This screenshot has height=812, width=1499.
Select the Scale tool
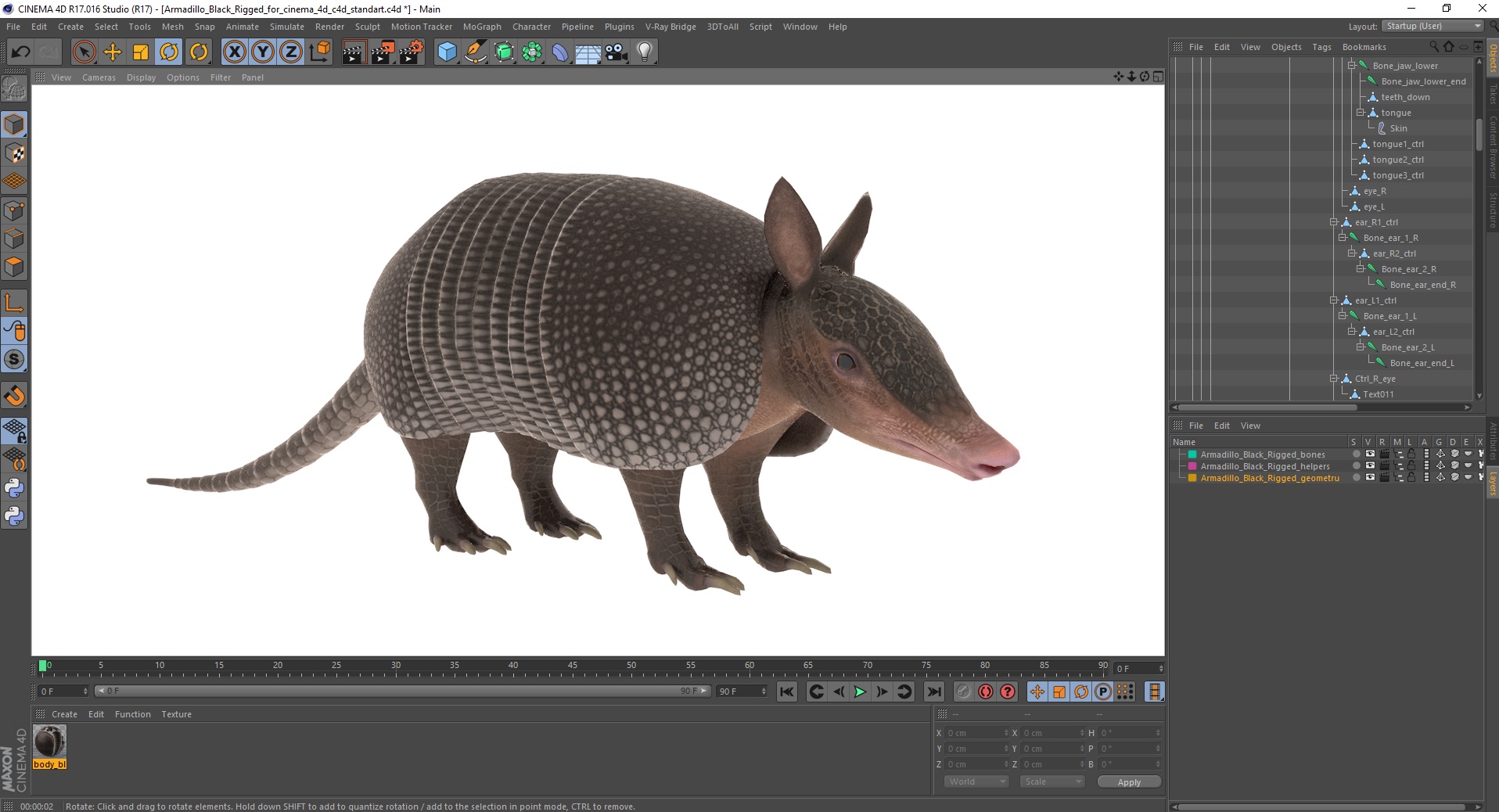point(141,52)
